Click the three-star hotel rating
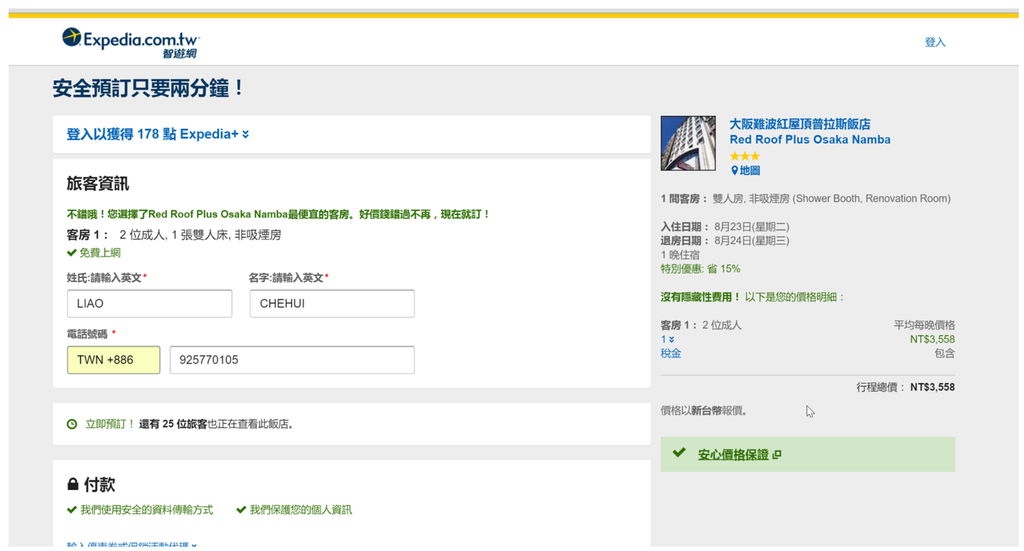Screen dimensions: 1024x551 (x=744, y=156)
